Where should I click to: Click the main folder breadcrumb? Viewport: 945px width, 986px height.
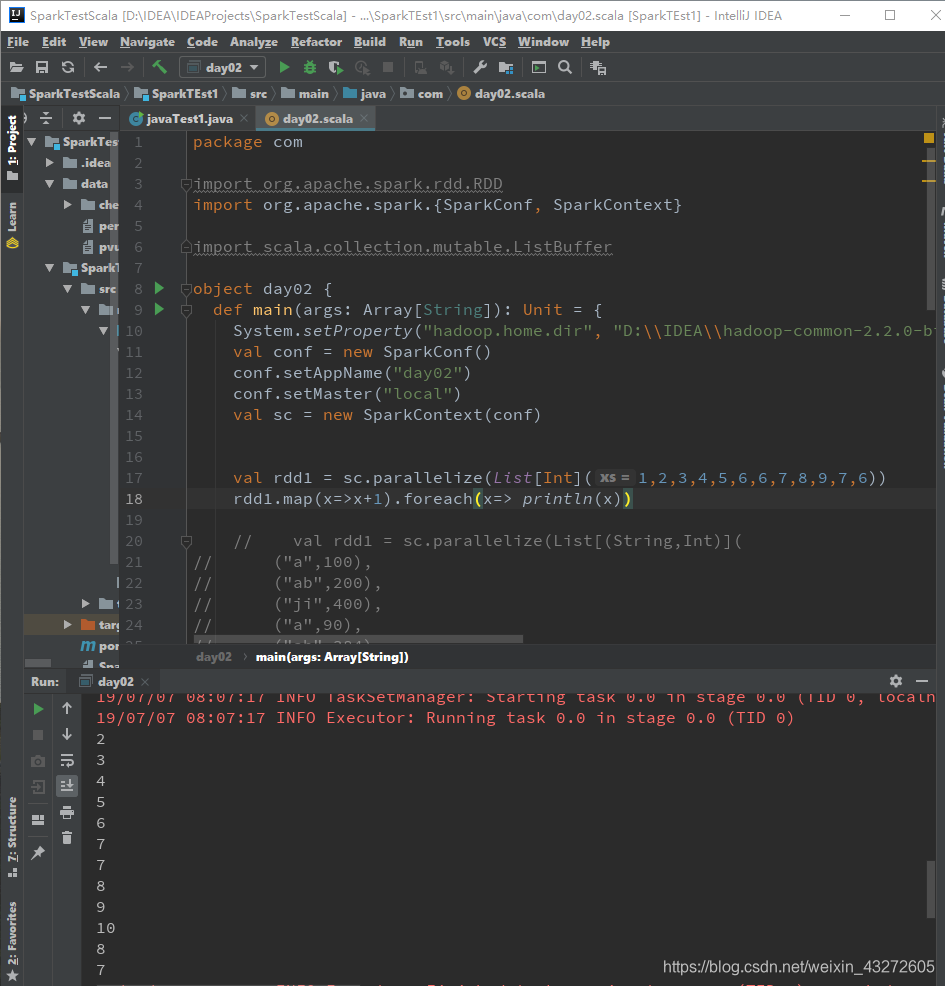point(306,94)
